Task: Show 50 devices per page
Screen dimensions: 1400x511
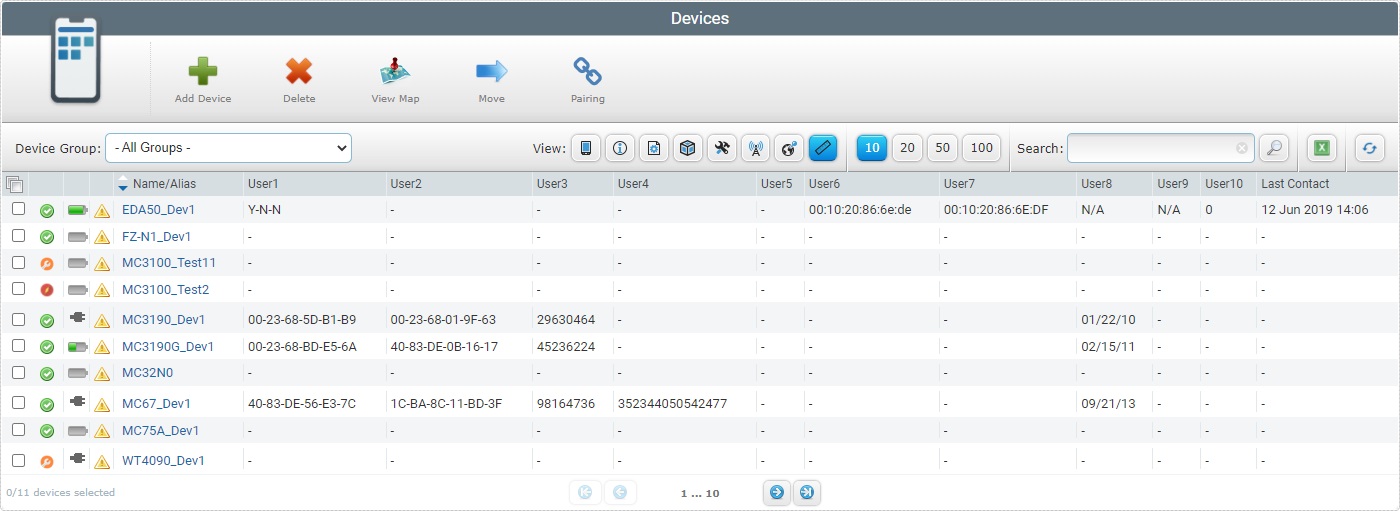Action: [942, 148]
